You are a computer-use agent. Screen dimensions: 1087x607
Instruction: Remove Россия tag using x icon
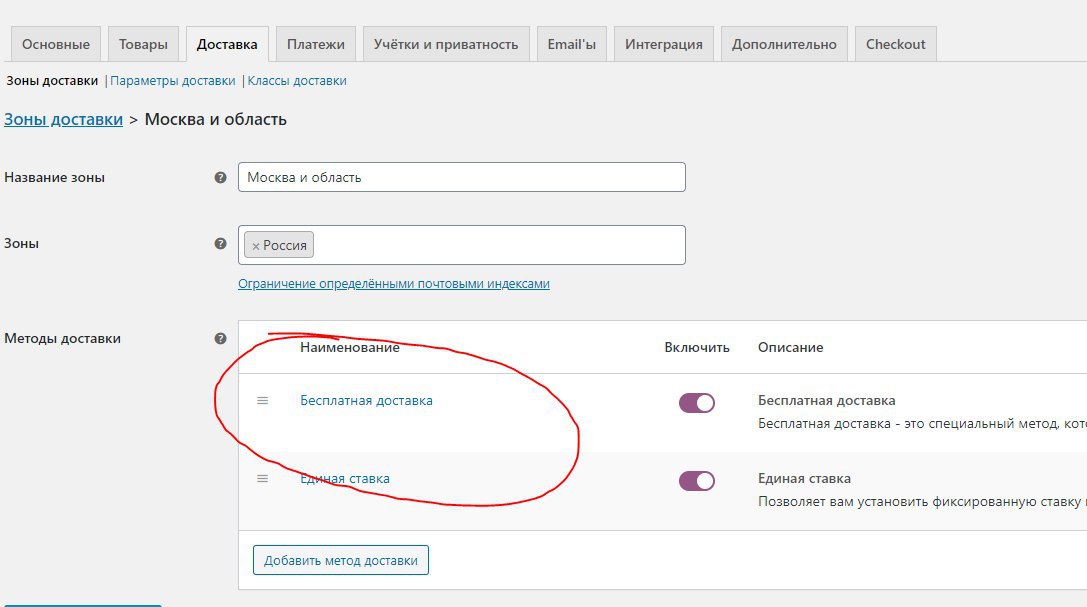coord(256,246)
